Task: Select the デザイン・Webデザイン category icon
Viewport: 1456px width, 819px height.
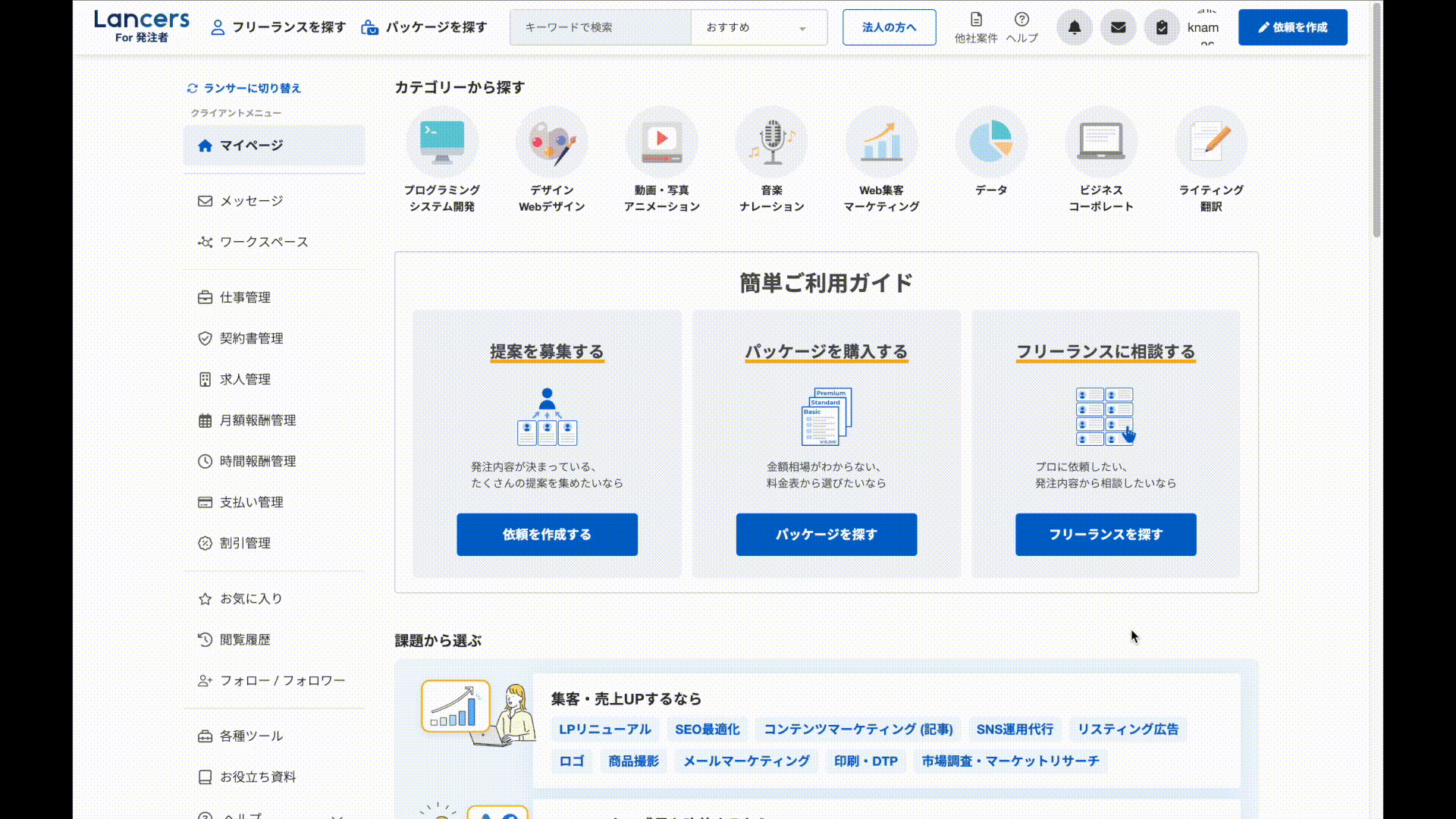Action: tap(551, 143)
